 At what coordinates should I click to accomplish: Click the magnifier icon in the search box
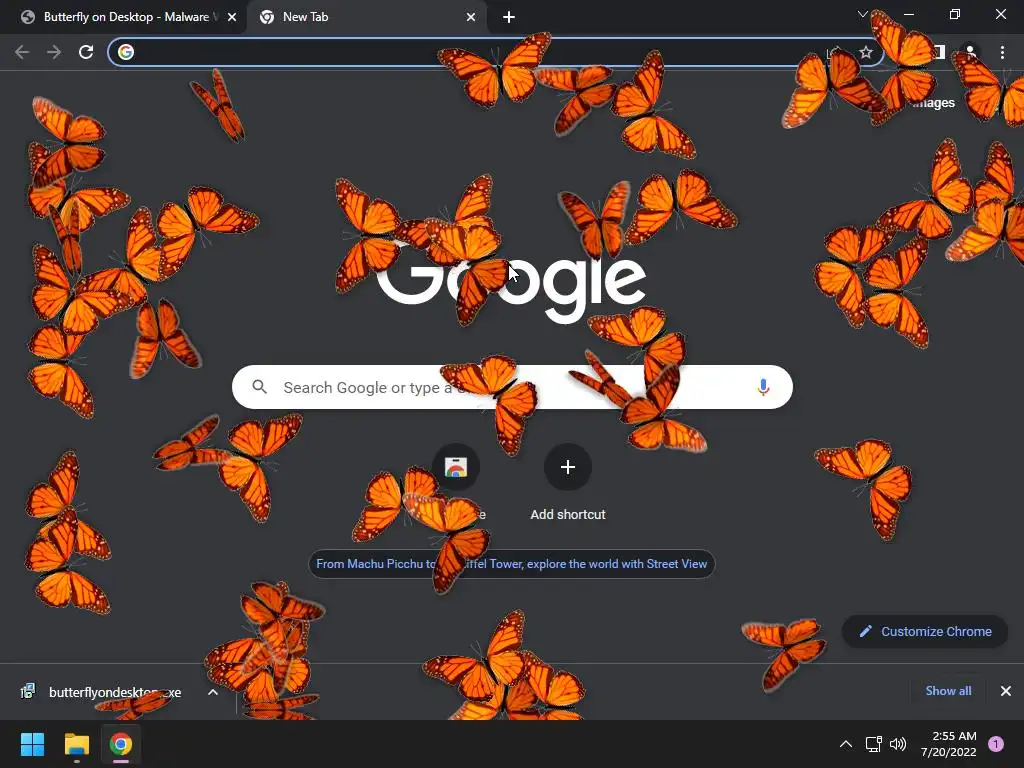coord(259,387)
